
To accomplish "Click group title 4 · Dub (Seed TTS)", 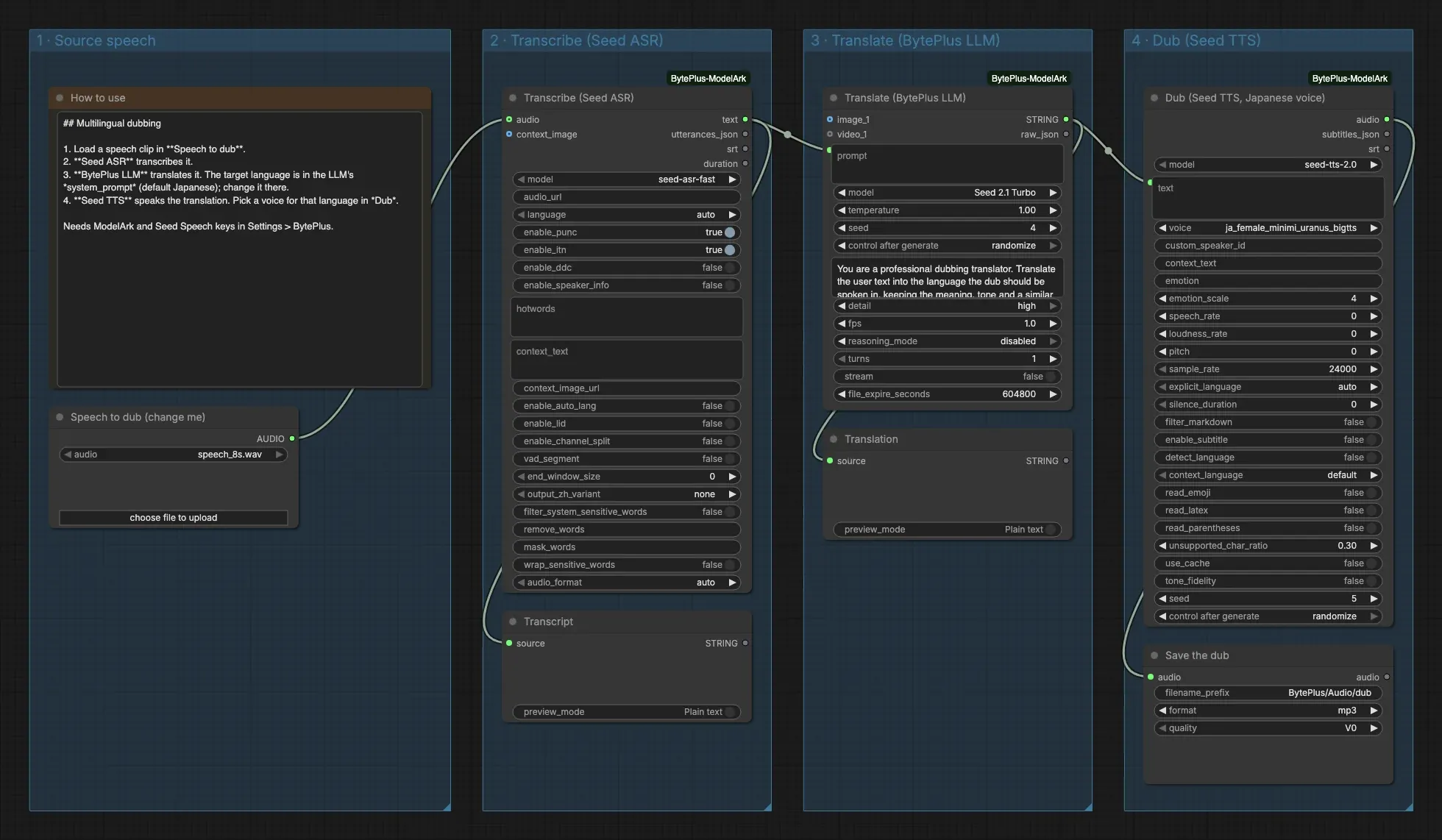I will coord(1196,40).
